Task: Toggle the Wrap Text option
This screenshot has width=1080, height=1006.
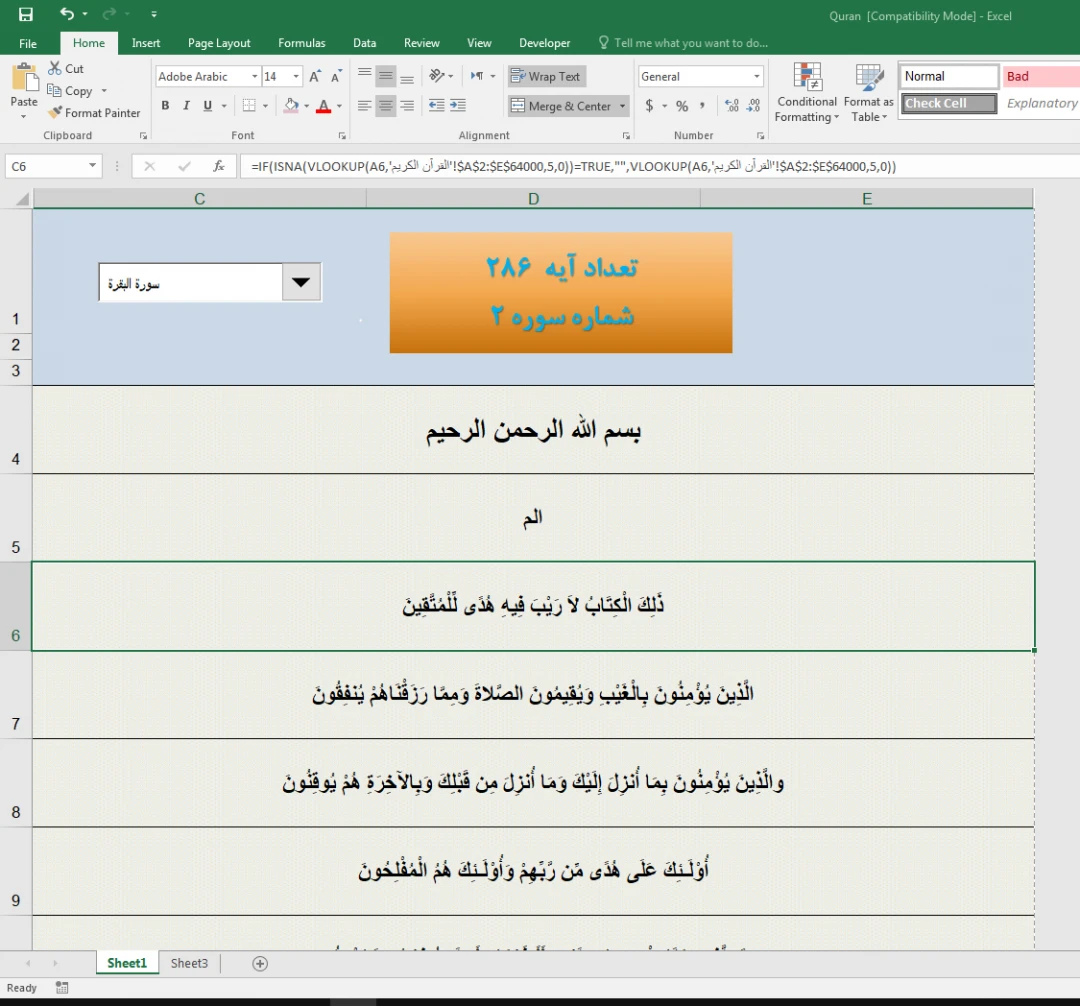Action: click(x=545, y=77)
